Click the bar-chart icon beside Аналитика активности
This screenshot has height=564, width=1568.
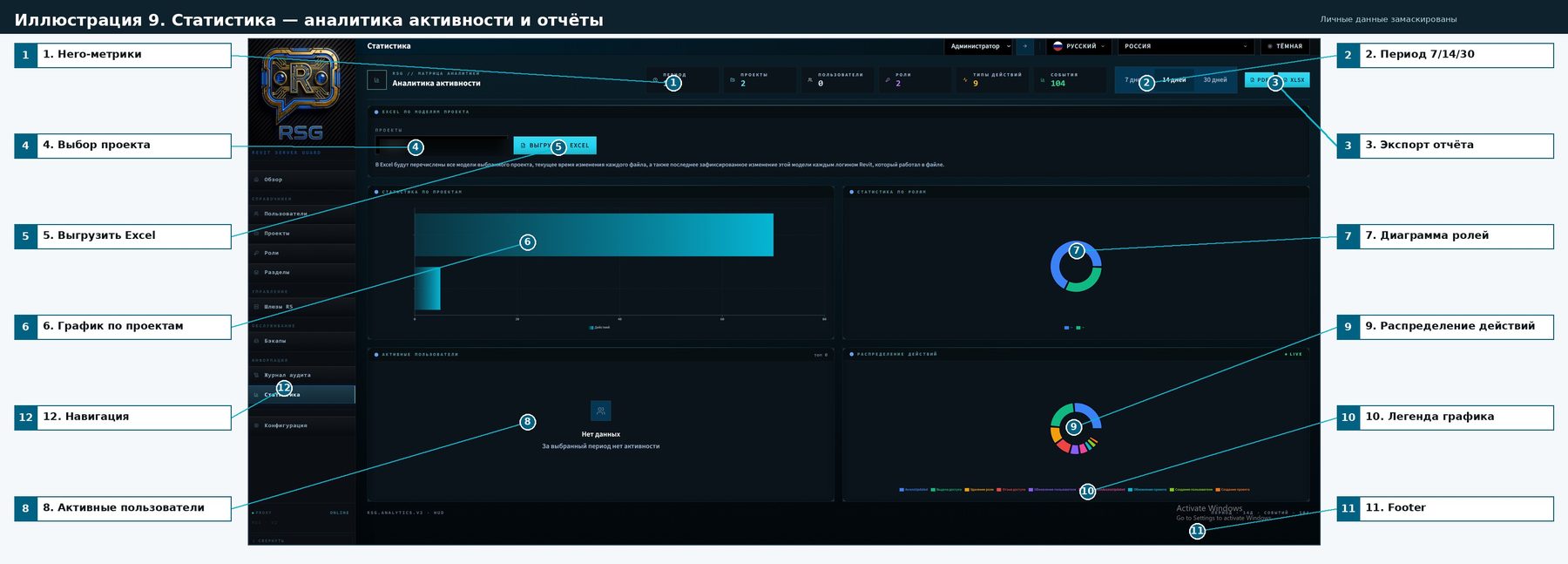coord(376,80)
